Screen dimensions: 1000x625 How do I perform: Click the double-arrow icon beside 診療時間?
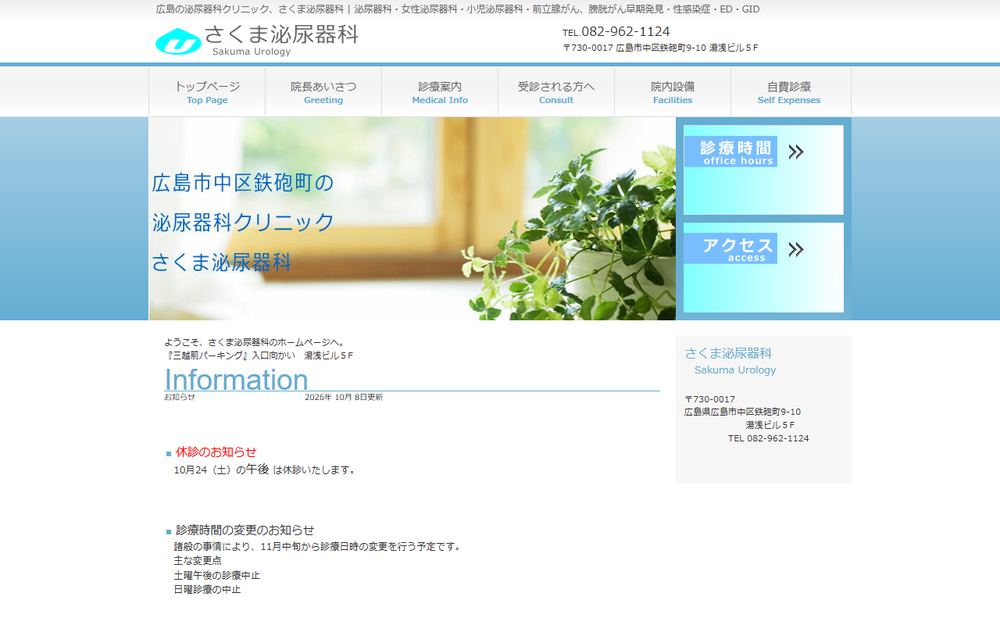[795, 152]
